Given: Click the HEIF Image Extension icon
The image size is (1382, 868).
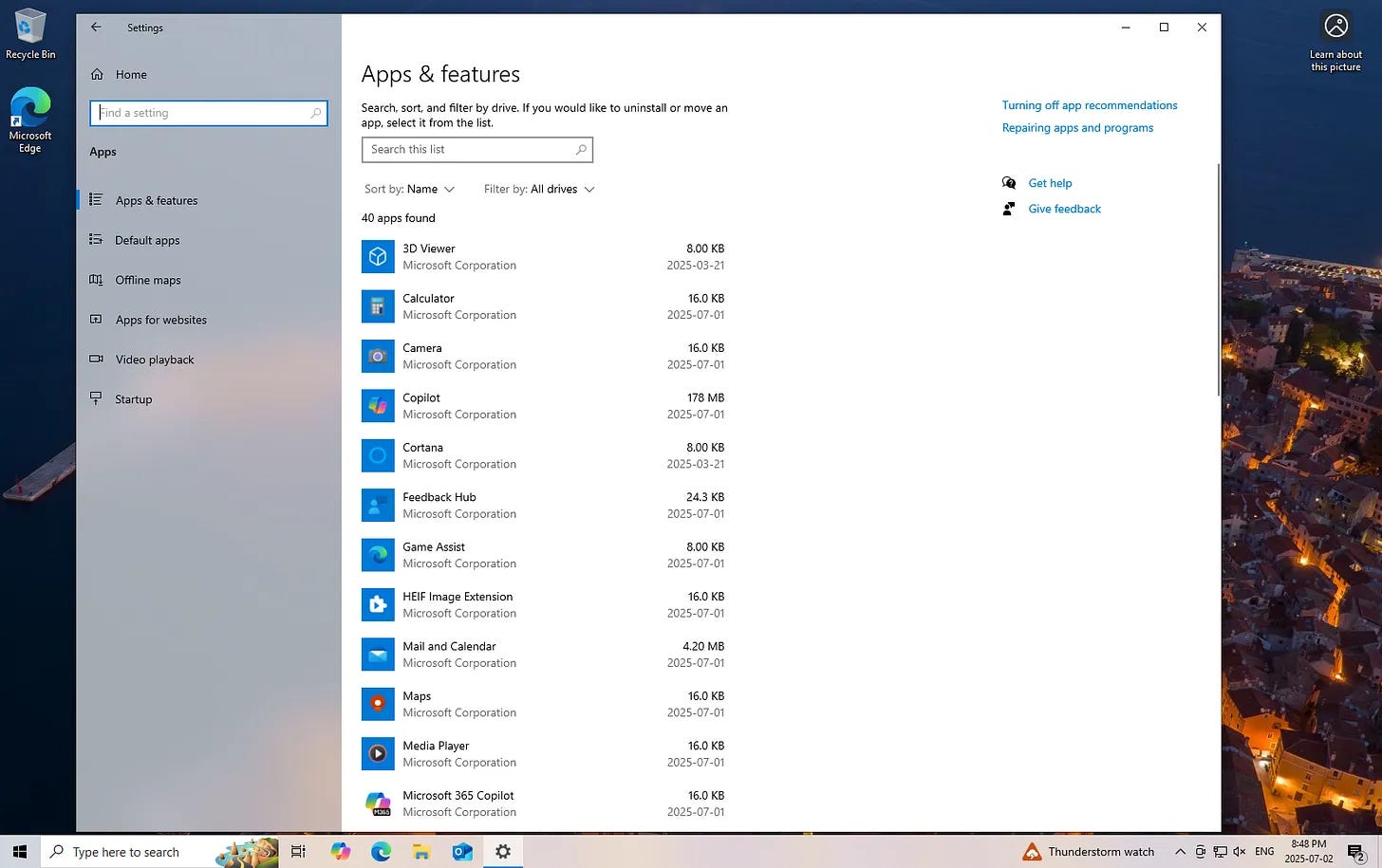Looking at the screenshot, I should 378,605.
